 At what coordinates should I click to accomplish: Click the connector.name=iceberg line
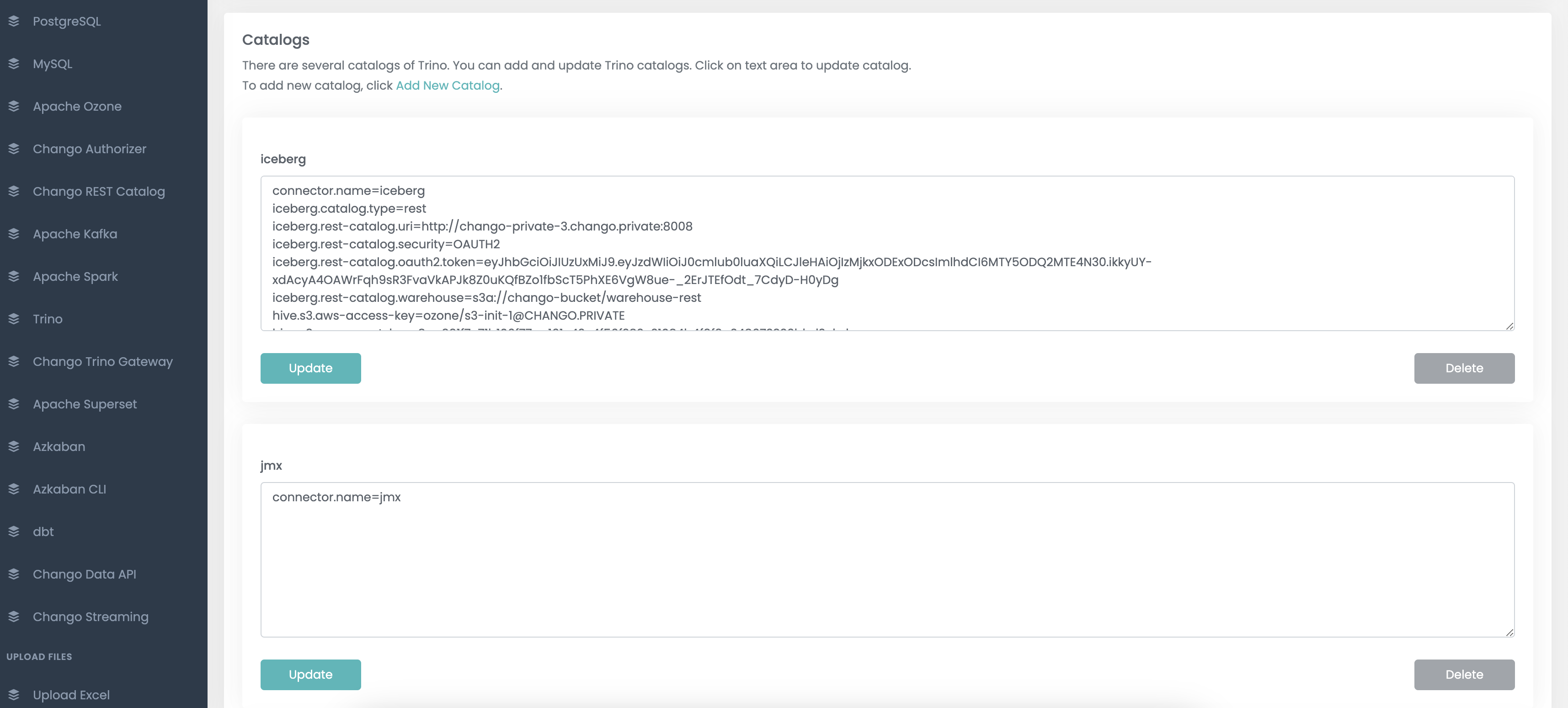pyautogui.click(x=348, y=191)
